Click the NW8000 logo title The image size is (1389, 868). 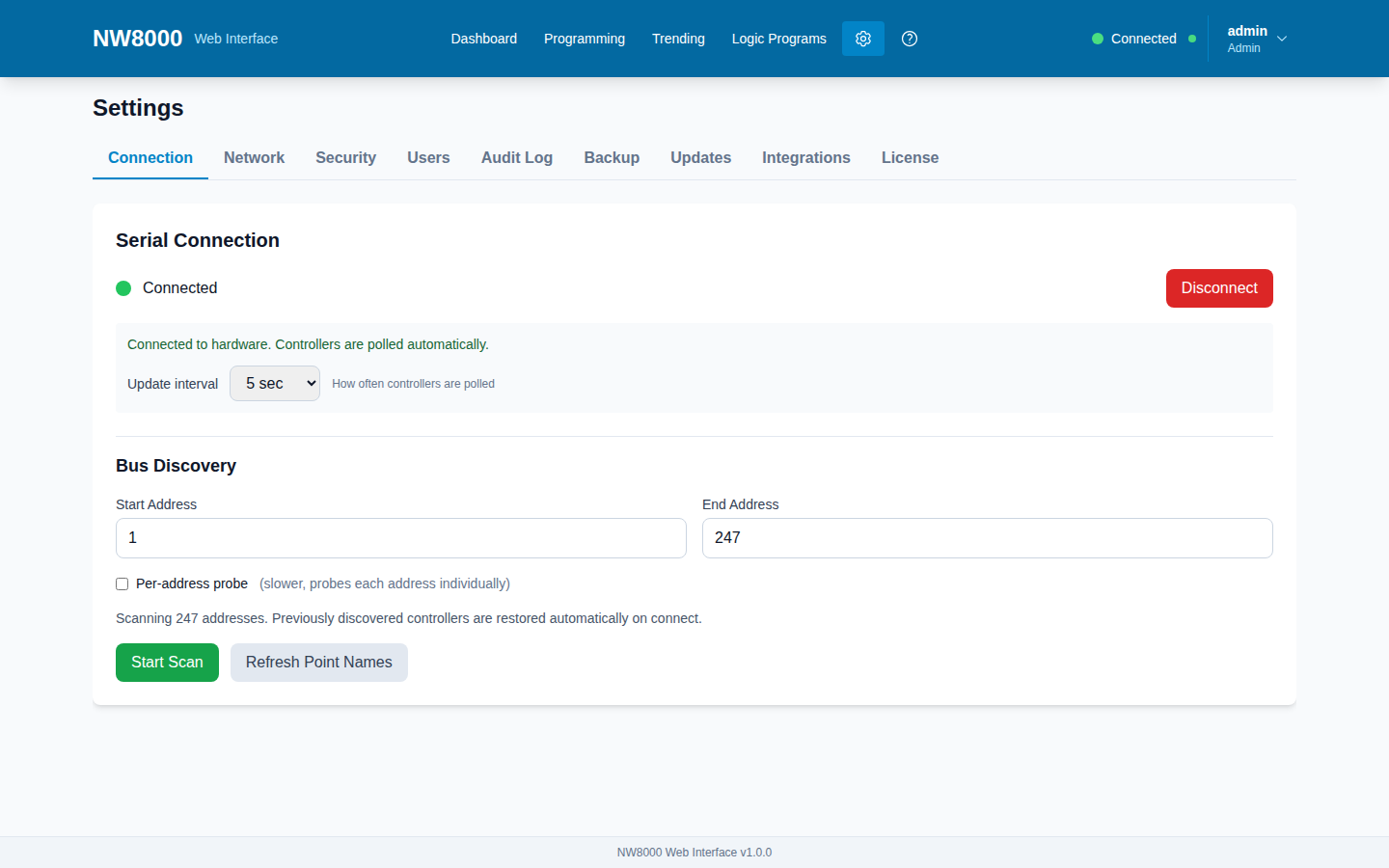click(x=137, y=39)
